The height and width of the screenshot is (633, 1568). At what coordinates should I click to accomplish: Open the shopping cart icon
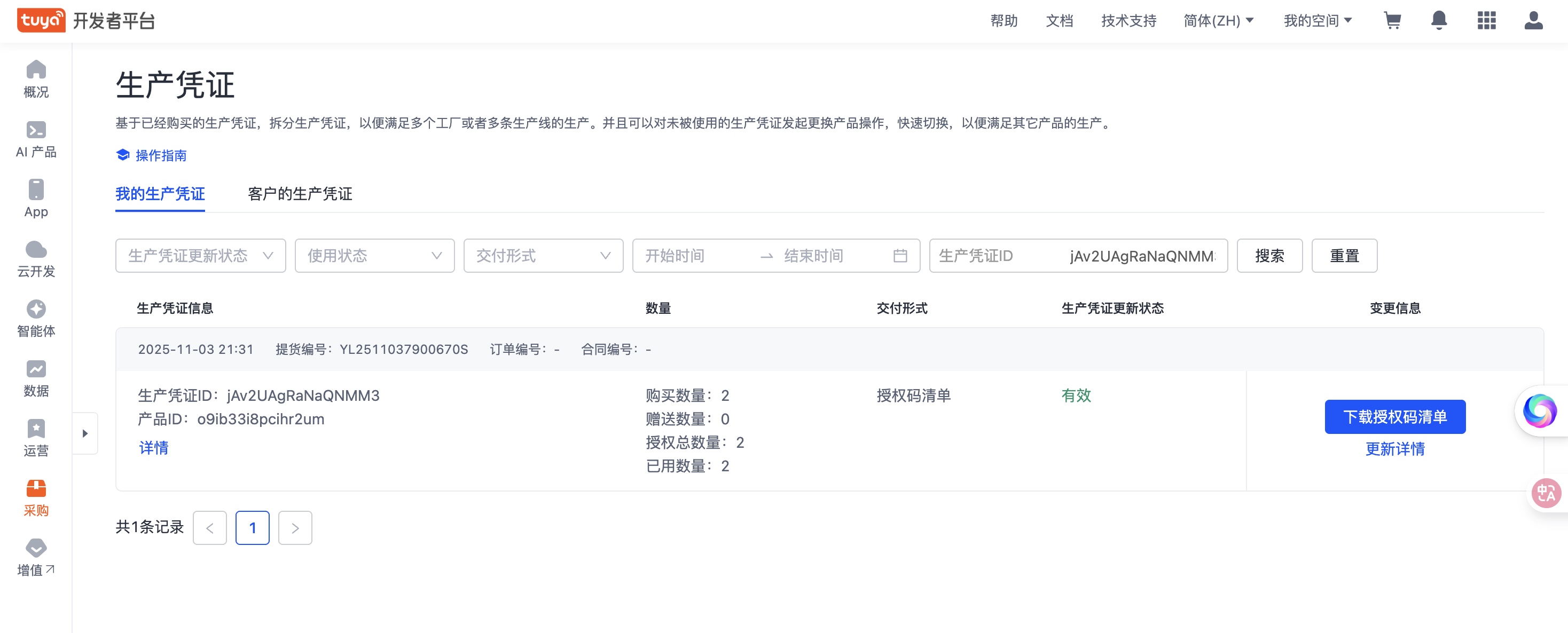1392,21
